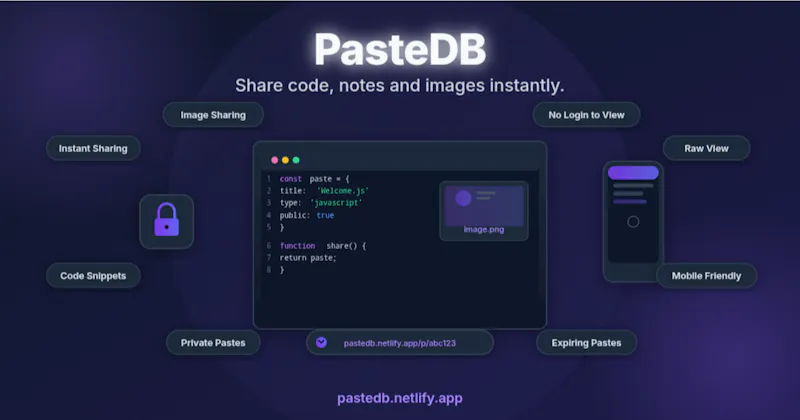The width and height of the screenshot is (800, 420).
Task: Click code line 'return paste;'
Action: coord(308,258)
